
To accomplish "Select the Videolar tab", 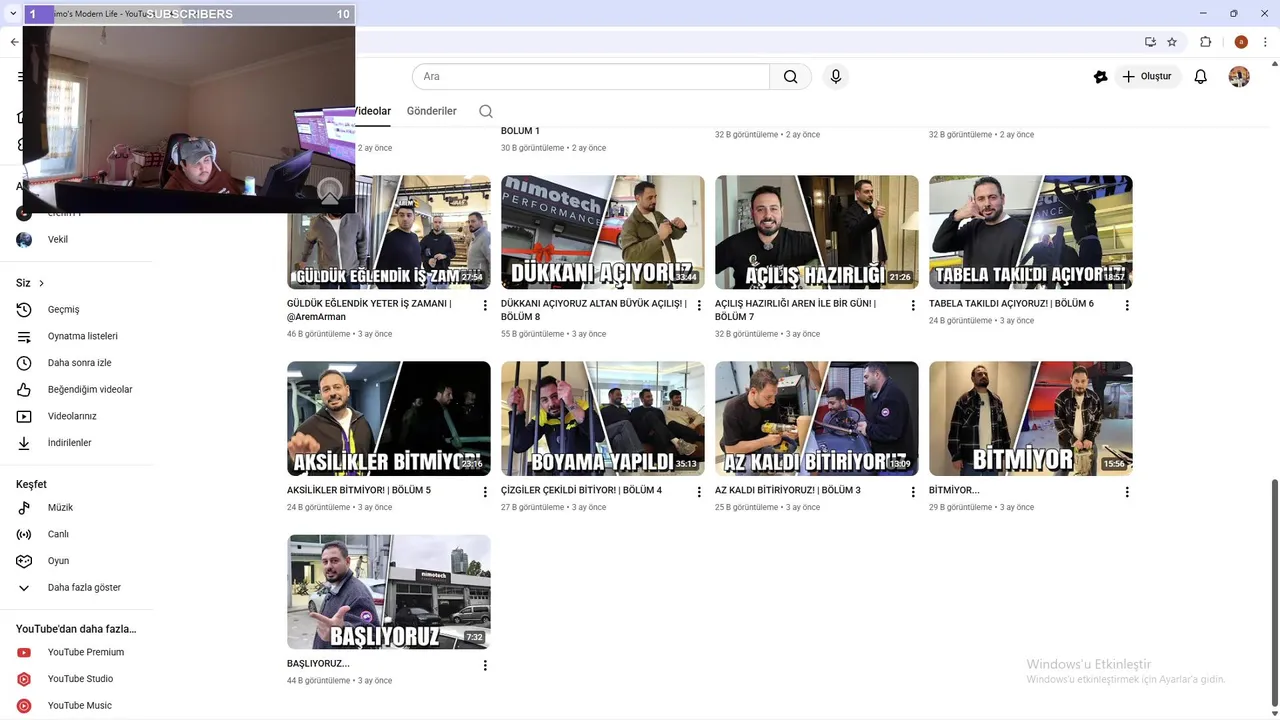I will (373, 111).
